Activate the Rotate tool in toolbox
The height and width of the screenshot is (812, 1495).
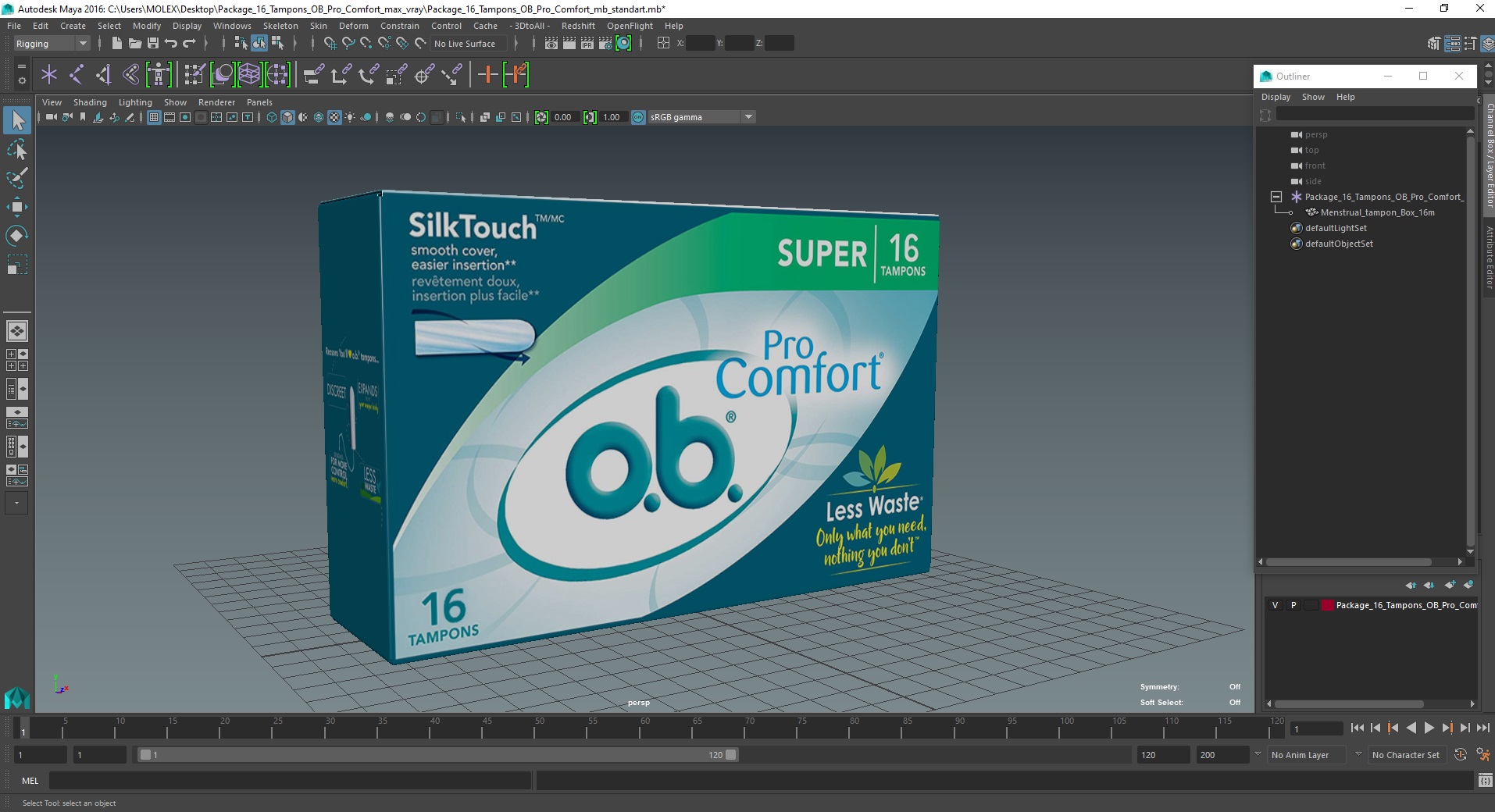coord(17,236)
